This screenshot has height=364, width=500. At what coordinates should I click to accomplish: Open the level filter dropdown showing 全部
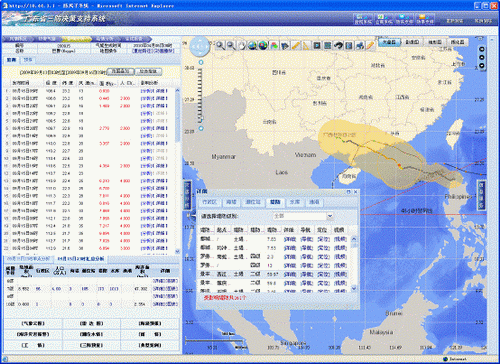[x=330, y=216]
